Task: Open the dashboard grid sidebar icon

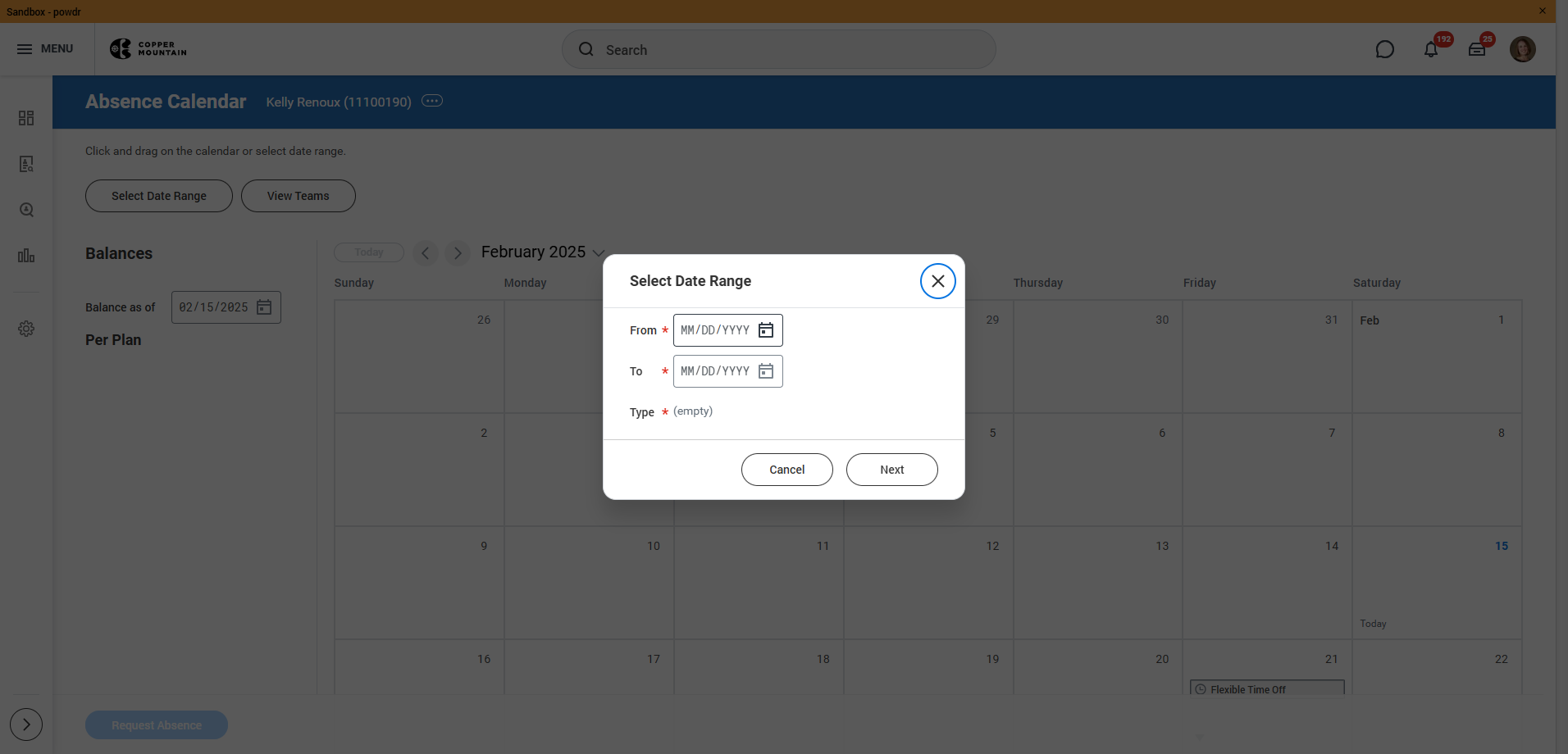Action: (x=26, y=118)
